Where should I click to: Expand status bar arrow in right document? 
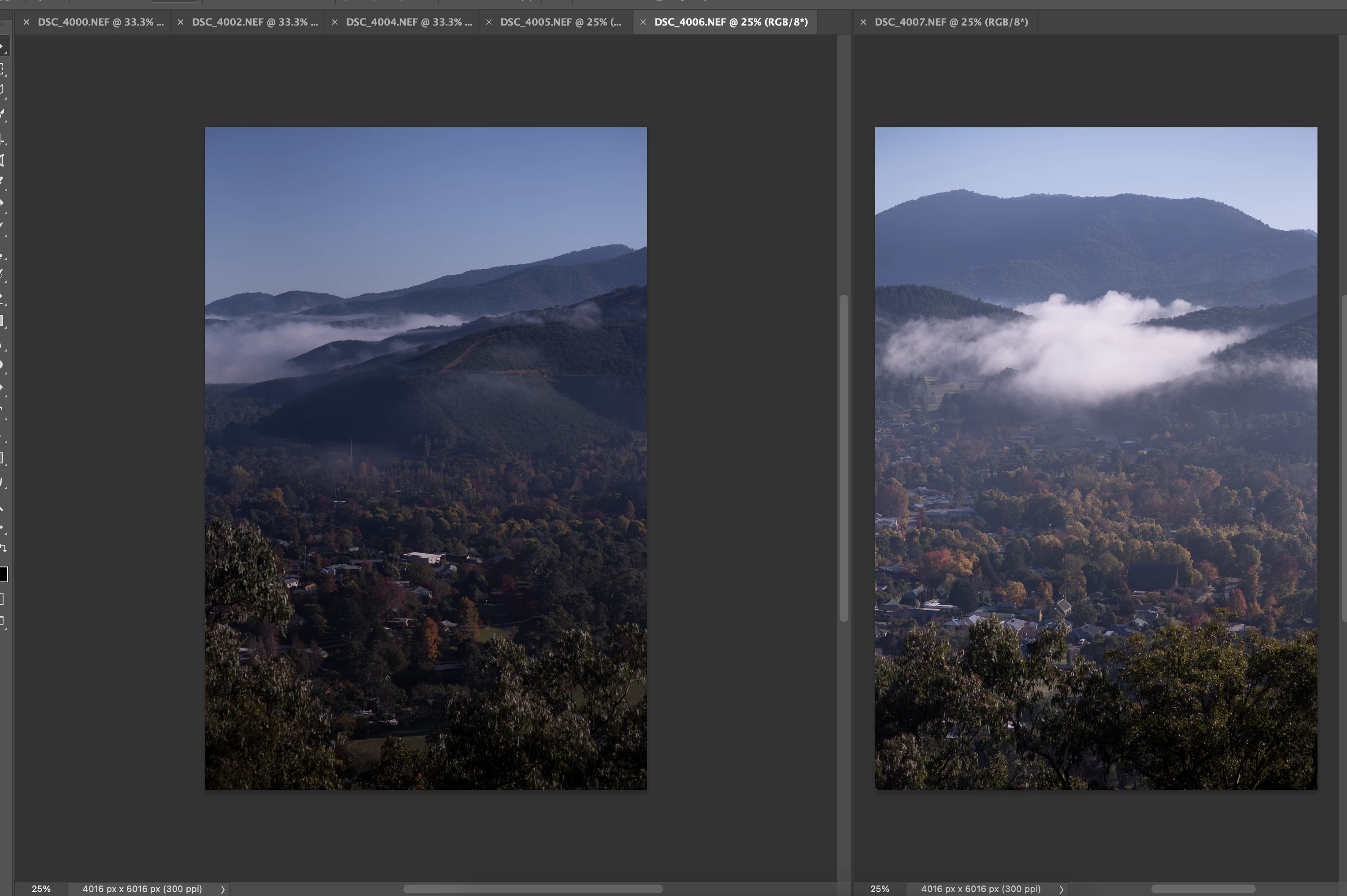1062,889
